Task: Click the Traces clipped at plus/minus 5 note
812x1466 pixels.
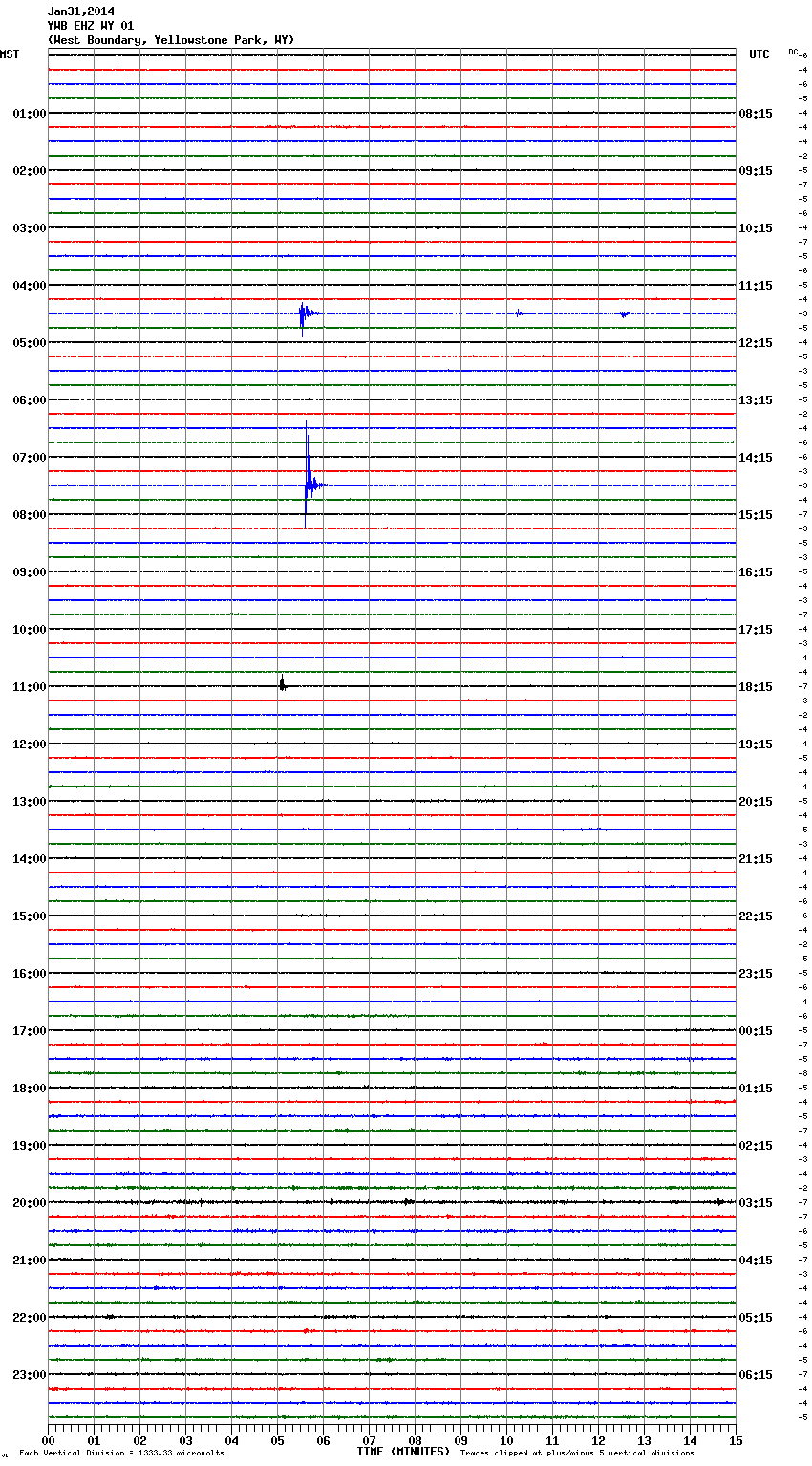Action: [x=577, y=1454]
